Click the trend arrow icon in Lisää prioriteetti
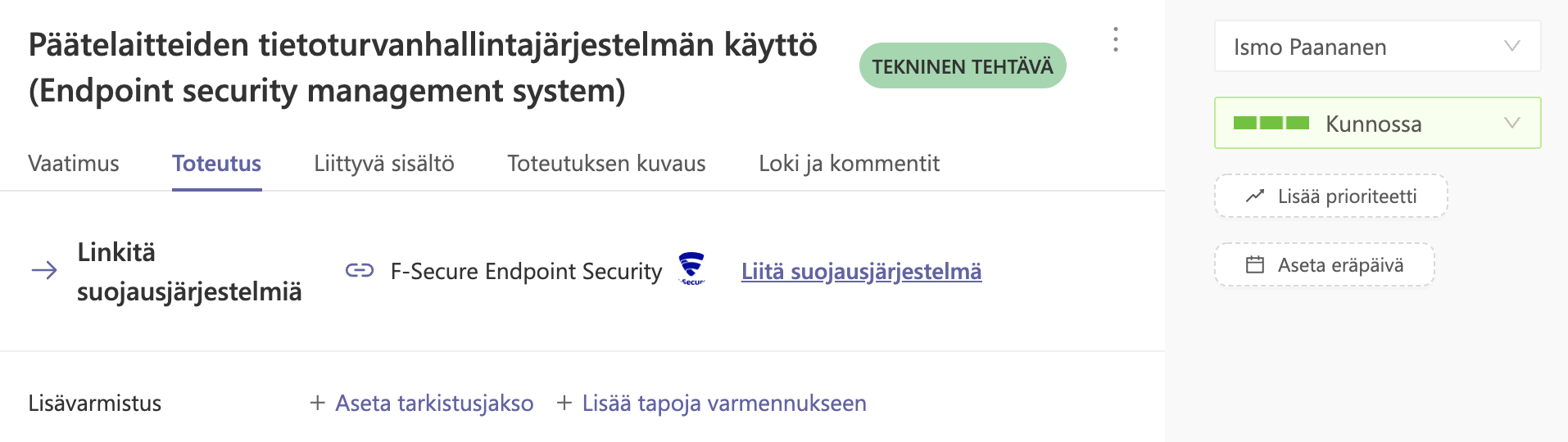The image size is (1568, 442). click(x=1255, y=196)
